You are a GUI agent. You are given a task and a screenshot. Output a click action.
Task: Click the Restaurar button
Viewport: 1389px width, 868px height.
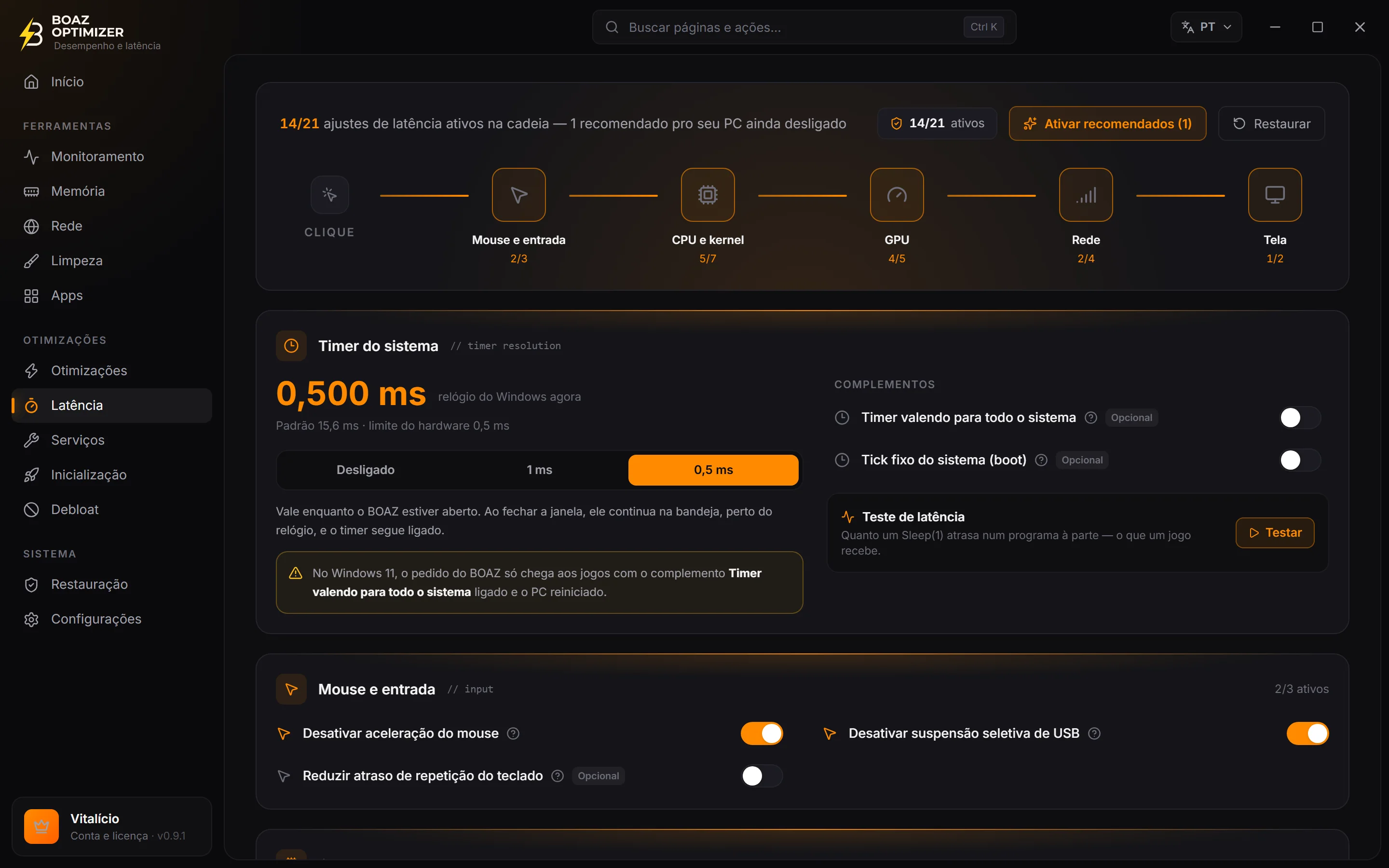tap(1271, 123)
